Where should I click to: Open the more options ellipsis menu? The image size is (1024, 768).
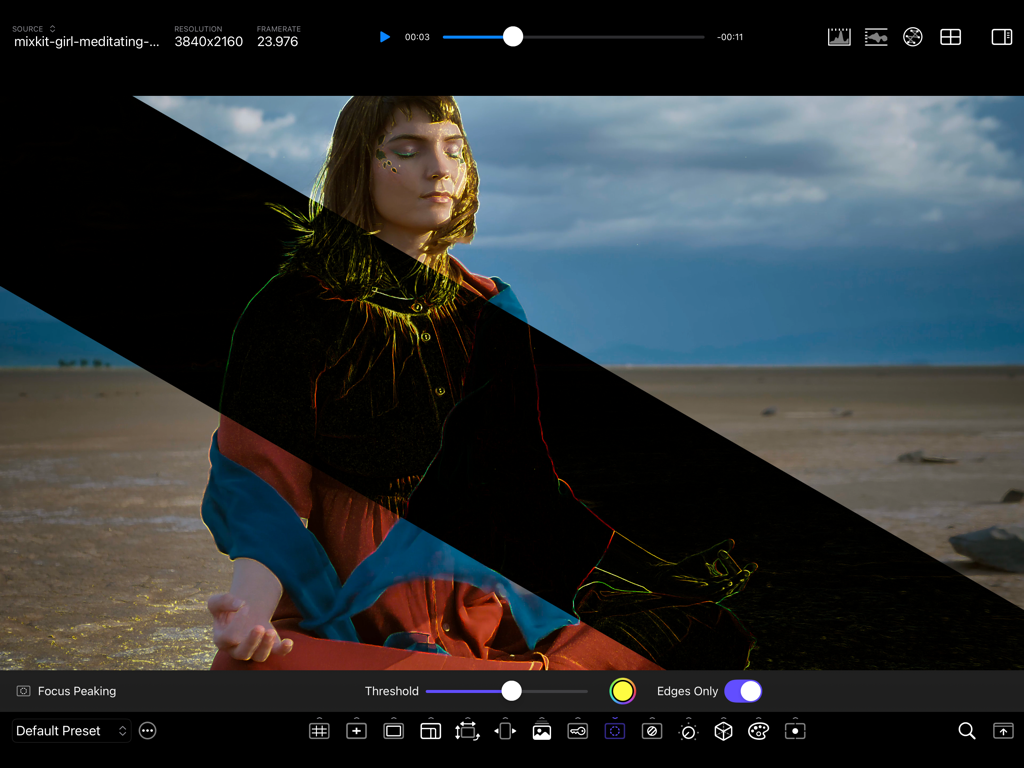coord(147,731)
